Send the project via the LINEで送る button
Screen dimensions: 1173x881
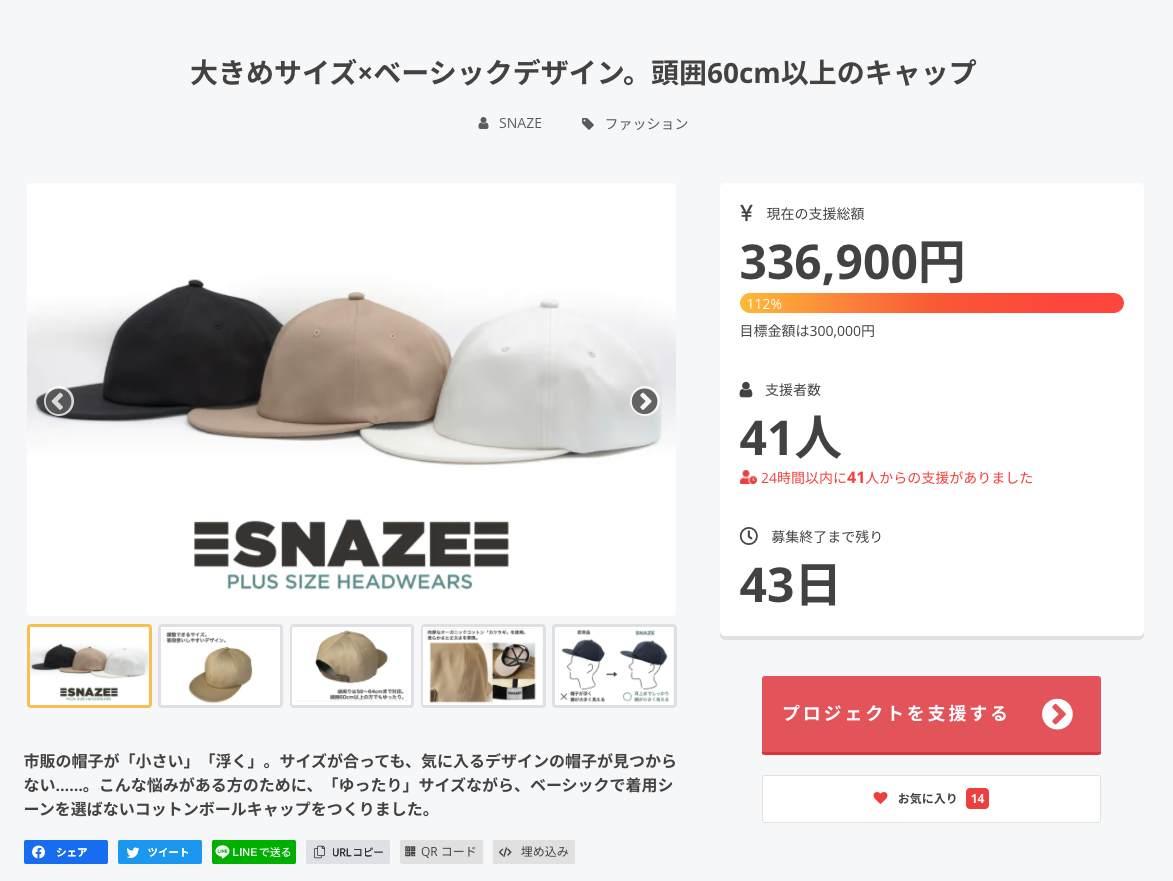tap(254, 852)
